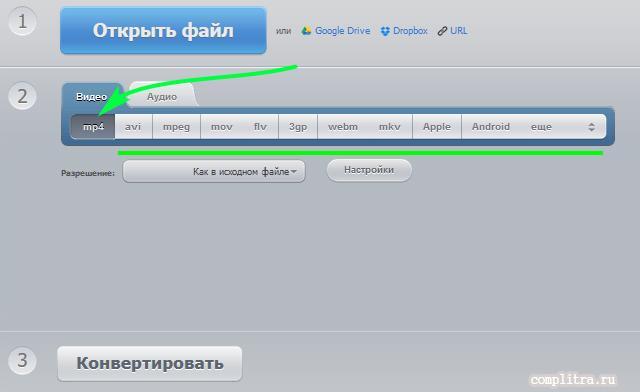Switch to the Аудио tab

pyautogui.click(x=162, y=97)
